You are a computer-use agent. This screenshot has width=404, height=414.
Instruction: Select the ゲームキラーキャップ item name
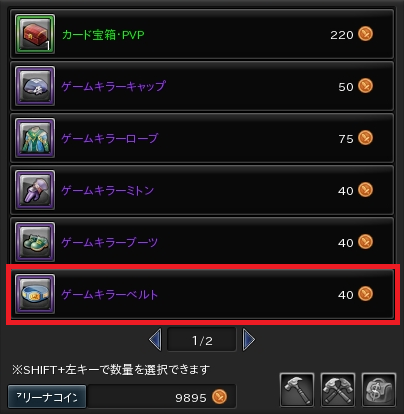coord(113,86)
